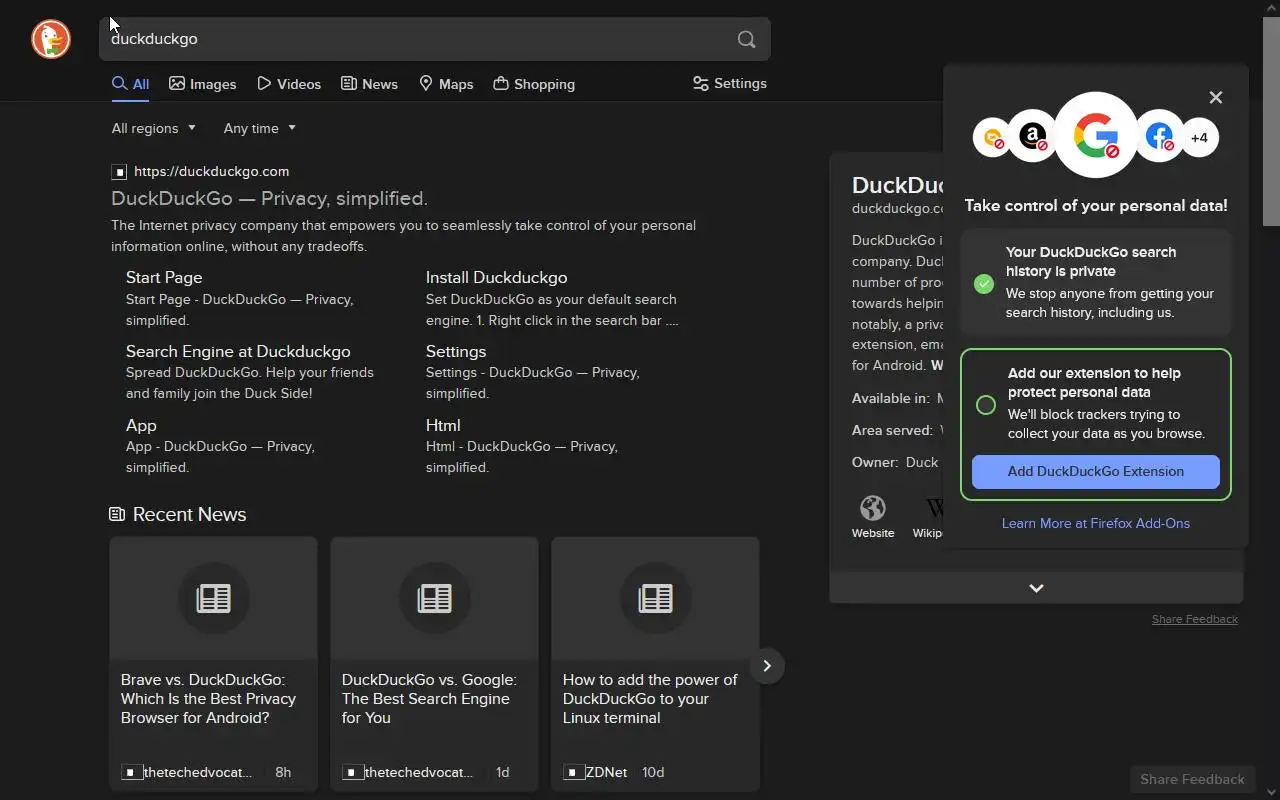Open Linux terminal news card thumbnail
The width and height of the screenshot is (1280, 800).
click(x=655, y=598)
